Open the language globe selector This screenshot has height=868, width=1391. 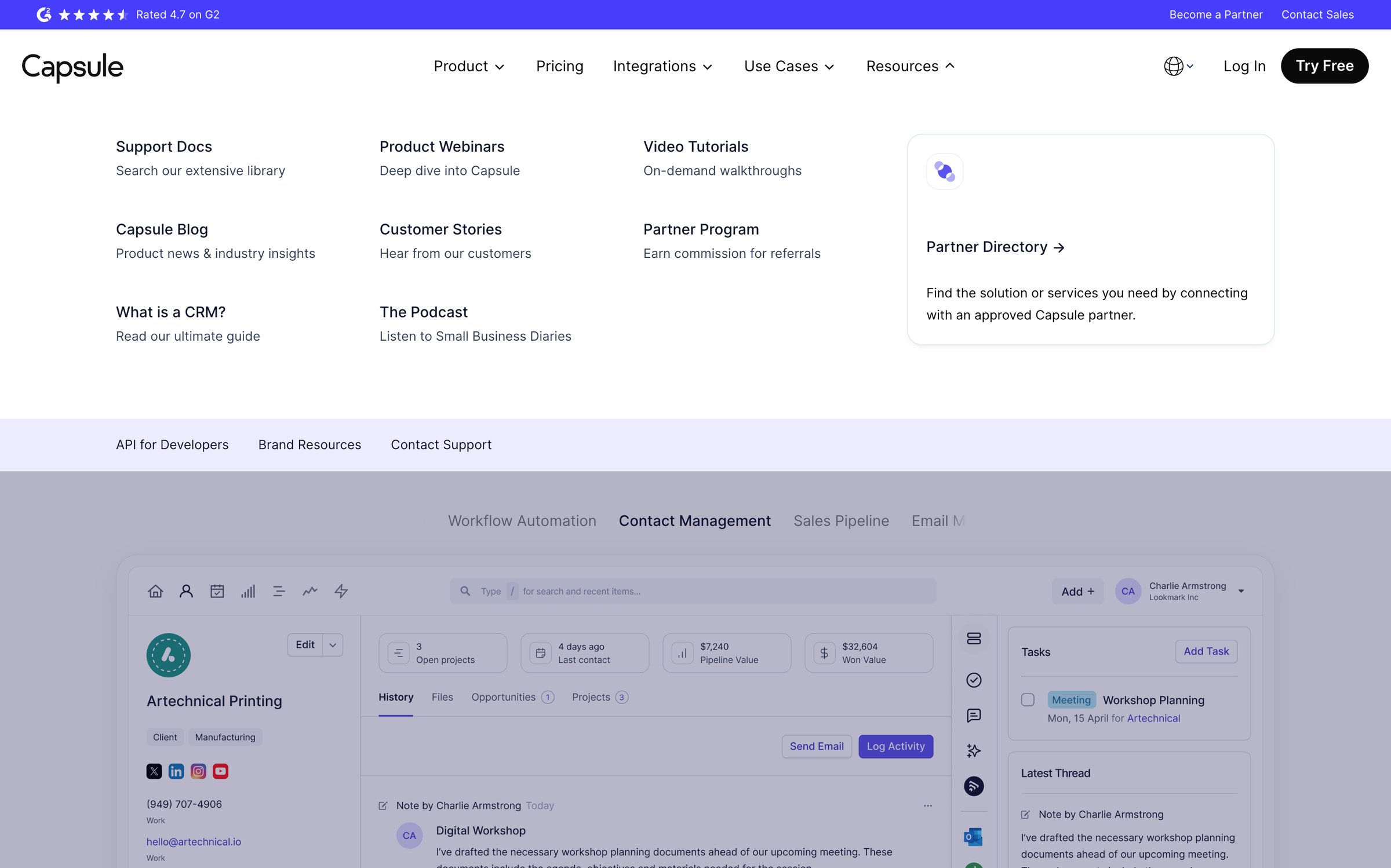tap(1178, 66)
